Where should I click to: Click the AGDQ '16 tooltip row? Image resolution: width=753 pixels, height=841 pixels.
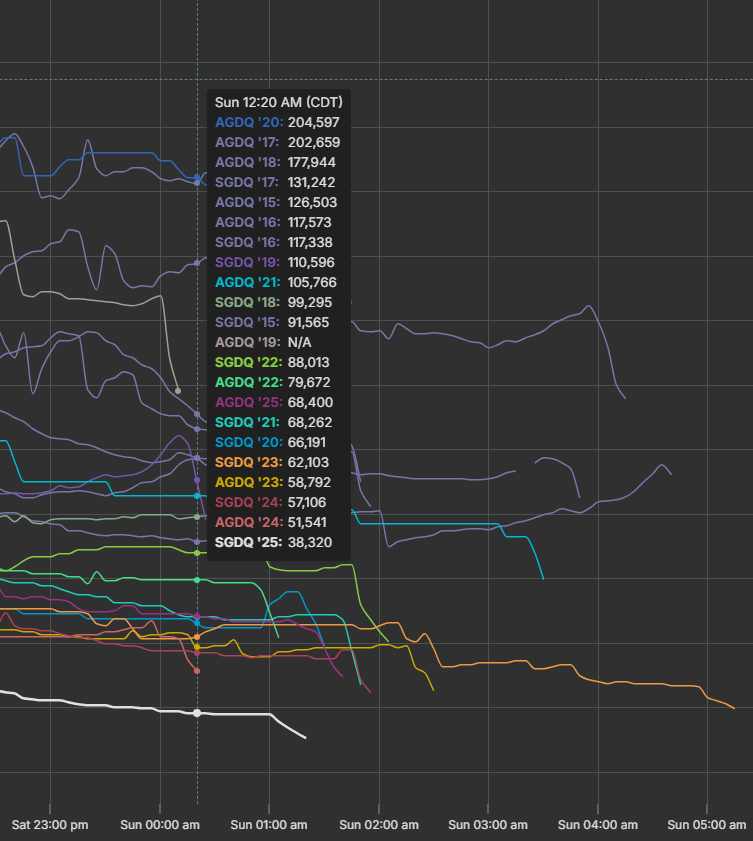(273, 222)
